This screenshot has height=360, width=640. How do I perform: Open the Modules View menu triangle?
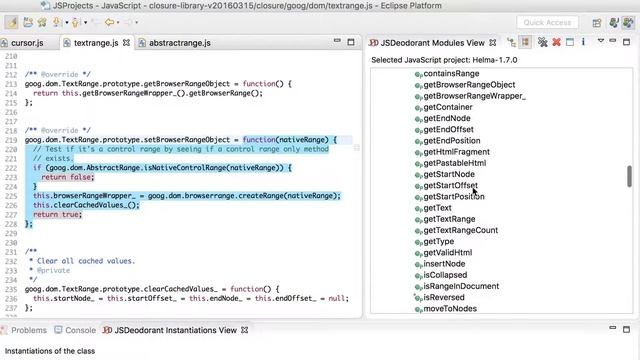(x=601, y=41)
